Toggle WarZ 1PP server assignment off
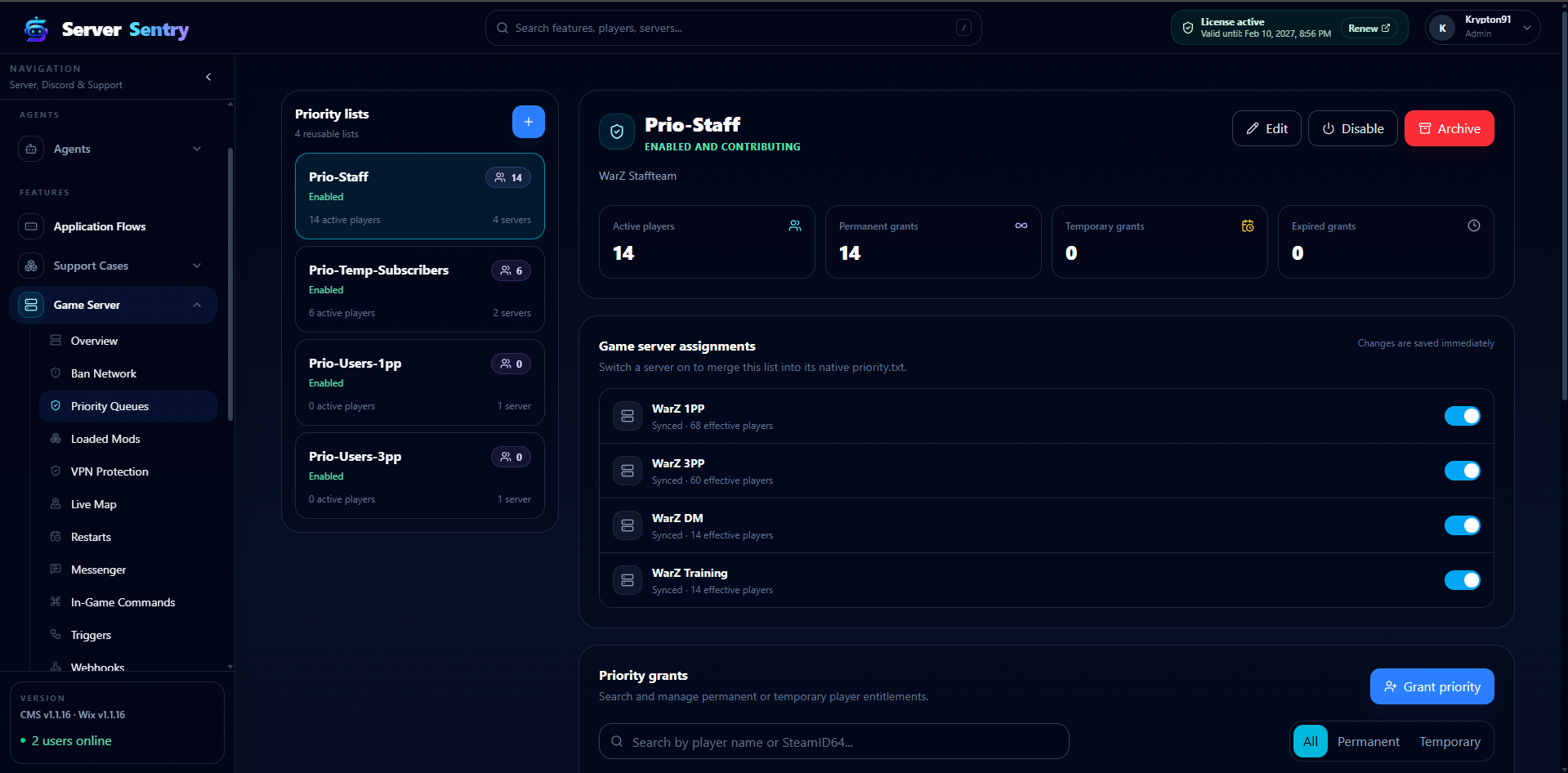Screen dimensions: 1568x773 pyautogui.click(x=1463, y=416)
